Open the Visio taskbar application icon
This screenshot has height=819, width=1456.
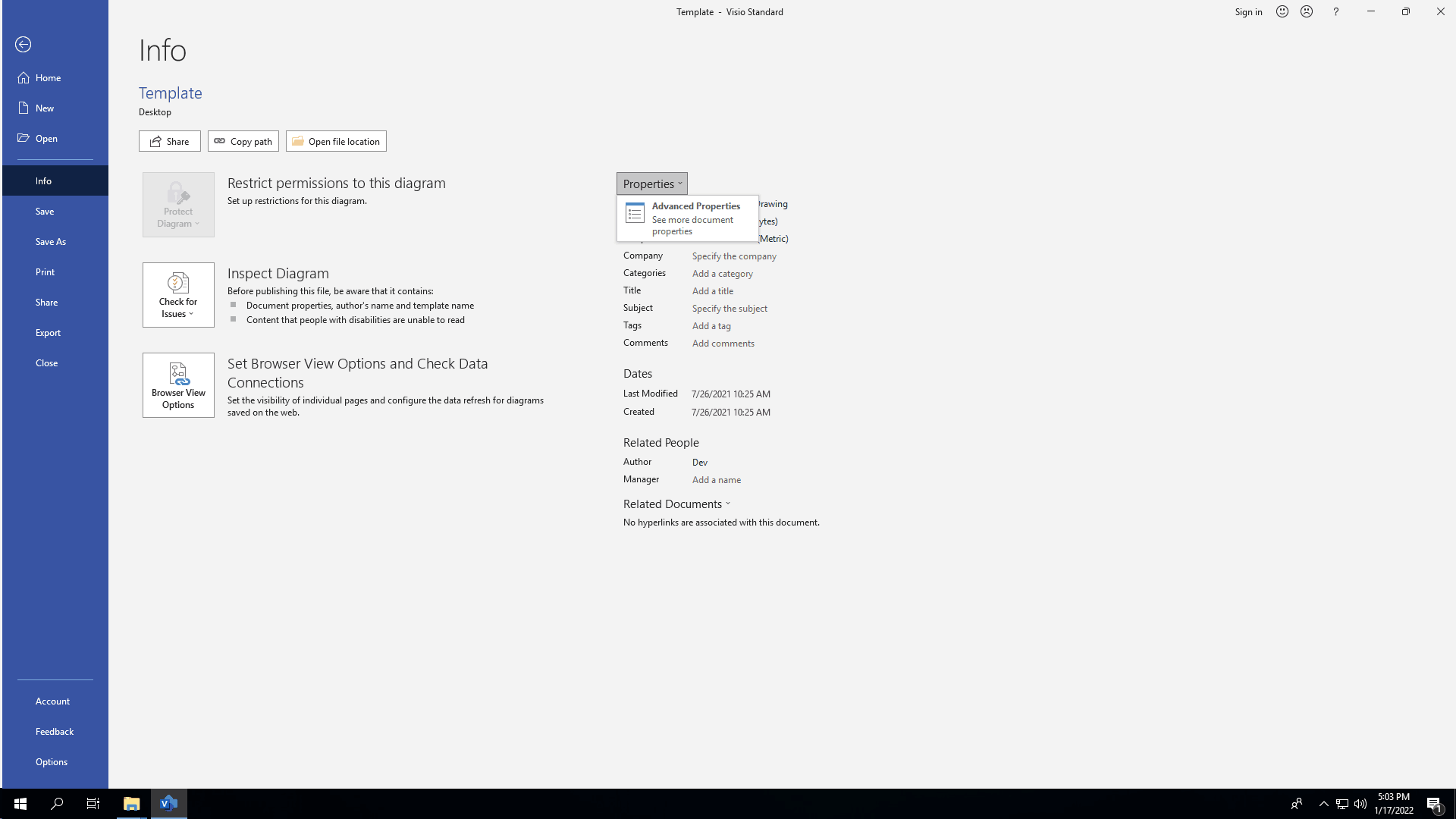(x=168, y=803)
